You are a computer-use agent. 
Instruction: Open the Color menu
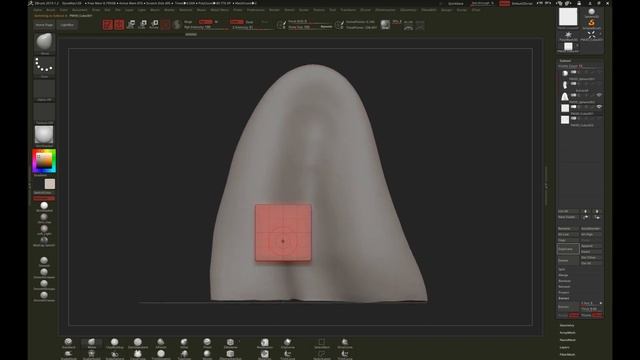click(x=64, y=10)
